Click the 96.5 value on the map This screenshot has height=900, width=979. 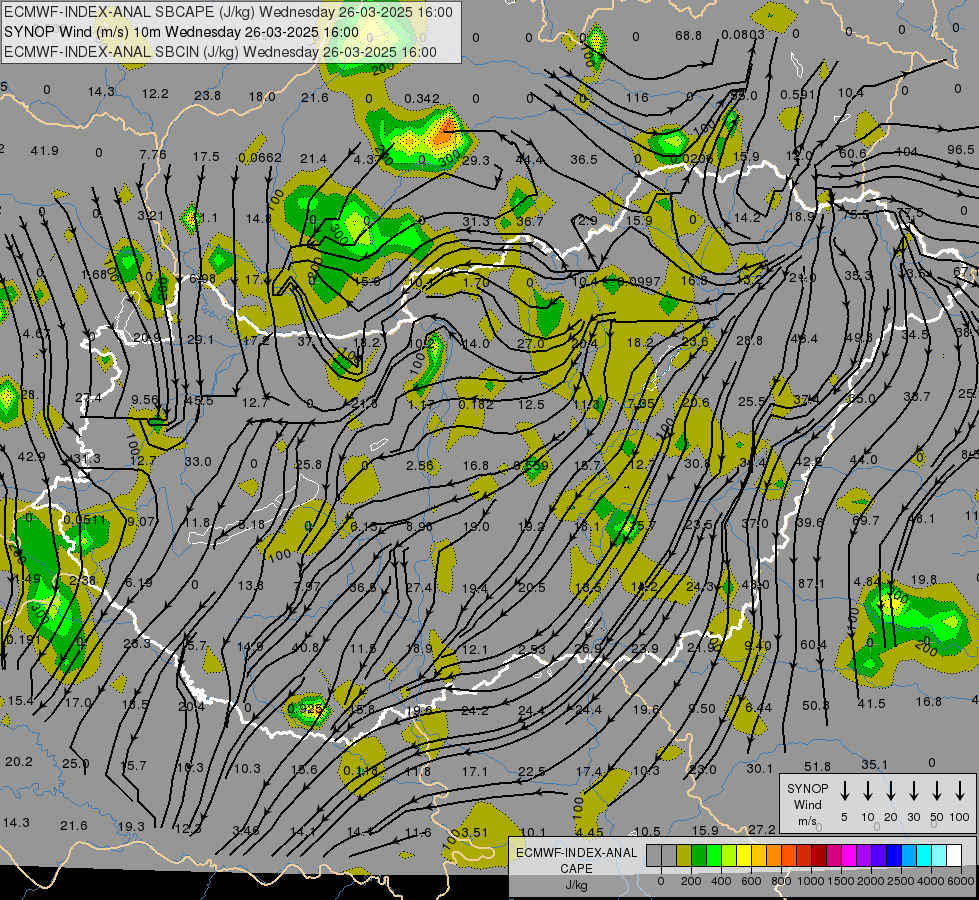(961, 150)
